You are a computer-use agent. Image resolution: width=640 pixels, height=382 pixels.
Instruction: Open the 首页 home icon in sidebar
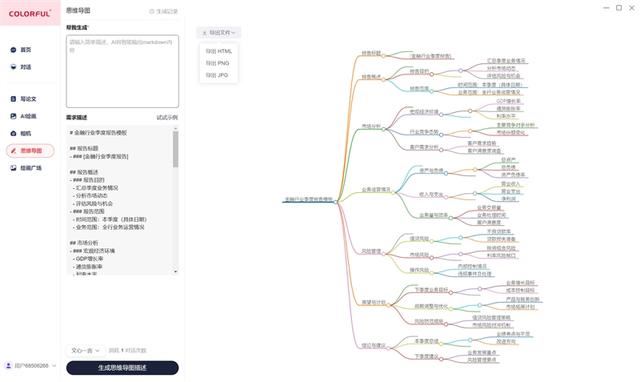(x=13, y=50)
